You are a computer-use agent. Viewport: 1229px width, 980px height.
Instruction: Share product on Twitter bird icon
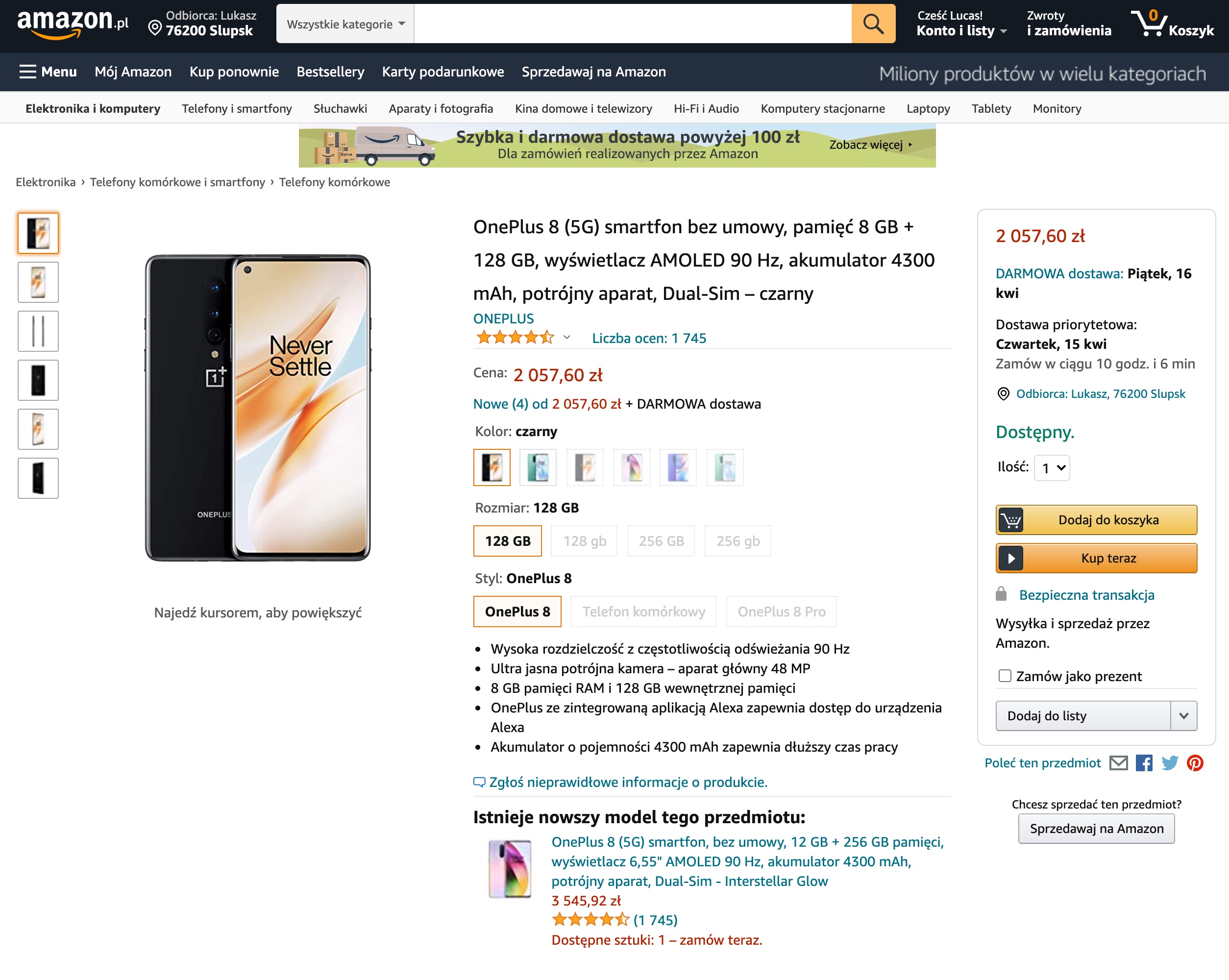tap(1169, 763)
